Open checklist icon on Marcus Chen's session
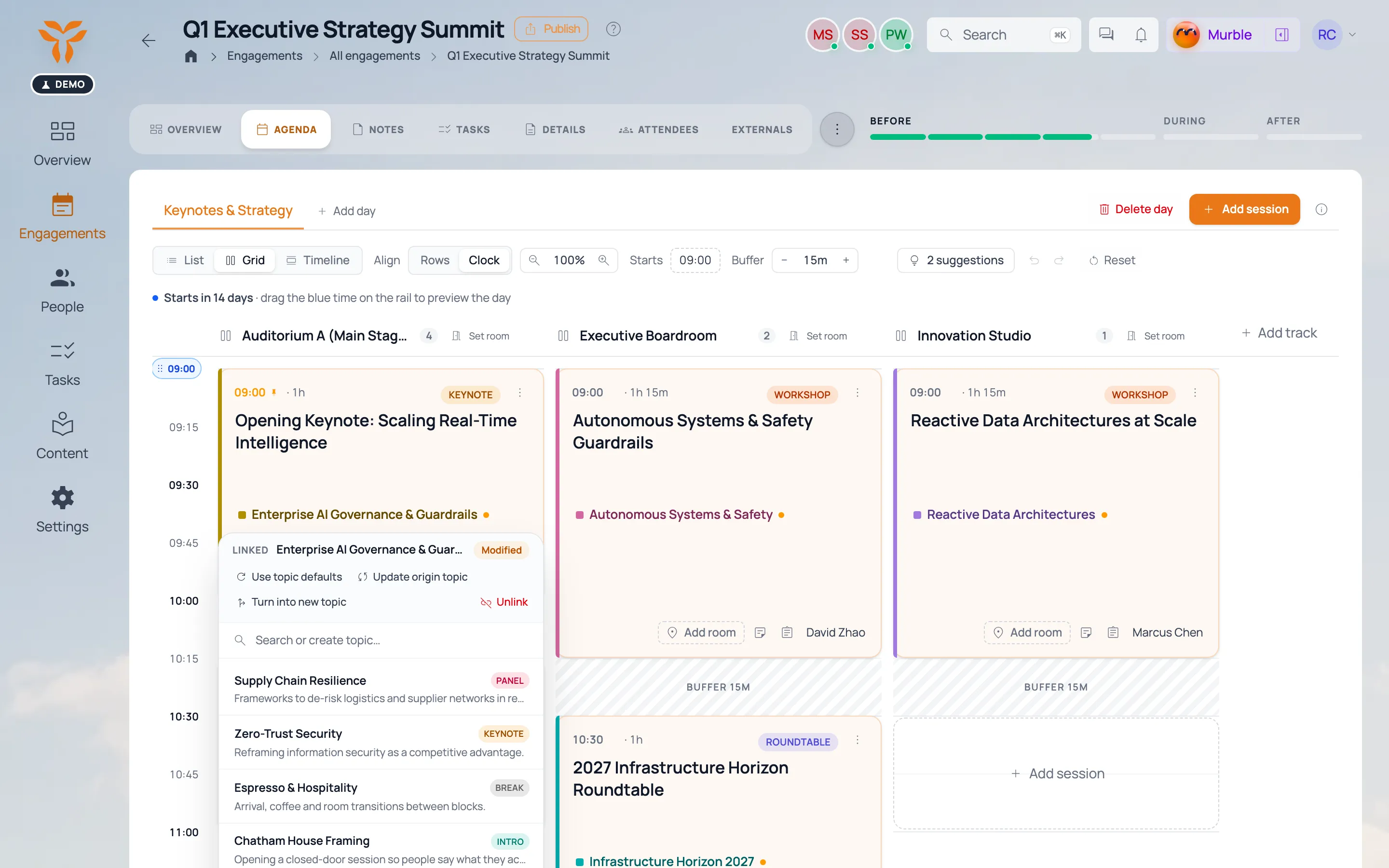This screenshot has height=868, width=1389. pos(1113,633)
